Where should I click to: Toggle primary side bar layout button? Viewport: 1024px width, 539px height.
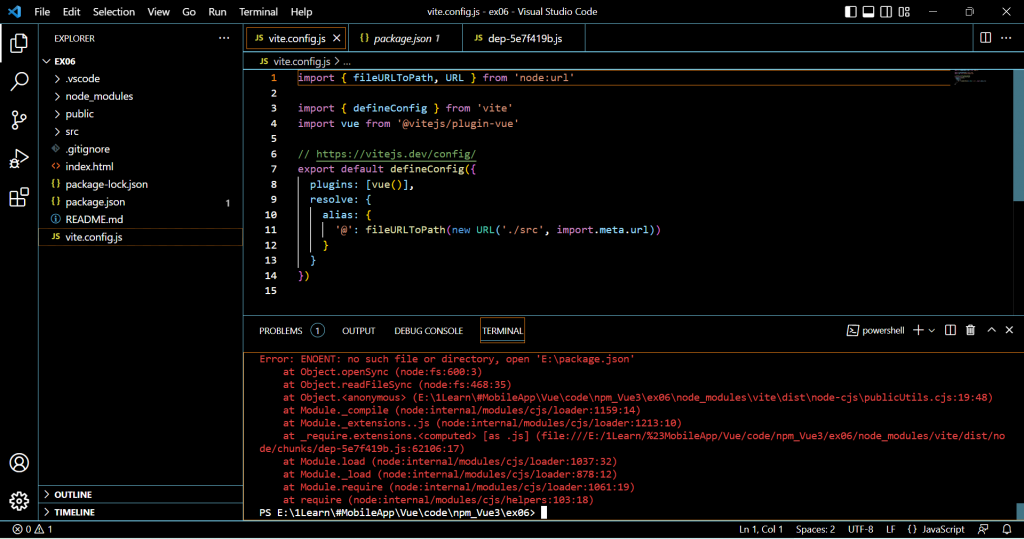coord(851,12)
